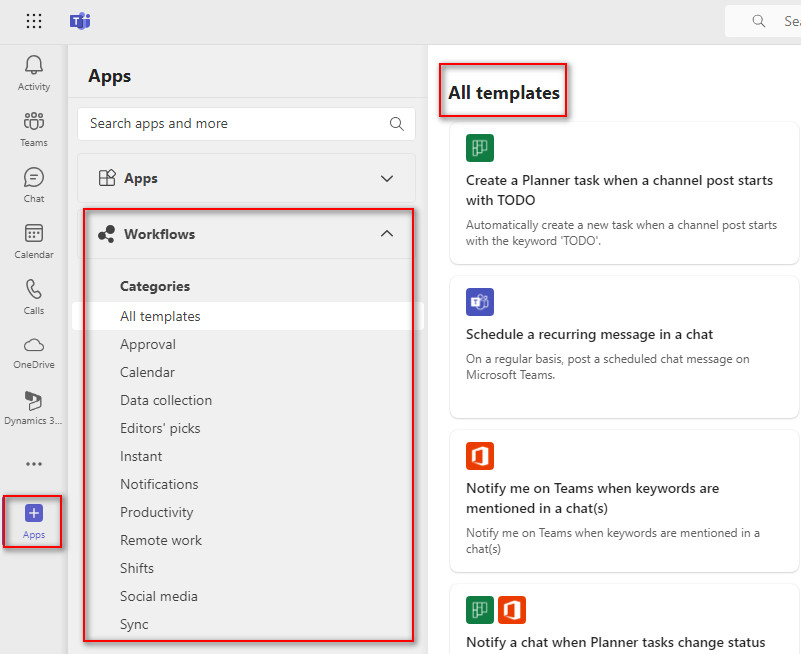Click the Apps section grid icon
This screenshot has height=654, width=801.
click(107, 178)
